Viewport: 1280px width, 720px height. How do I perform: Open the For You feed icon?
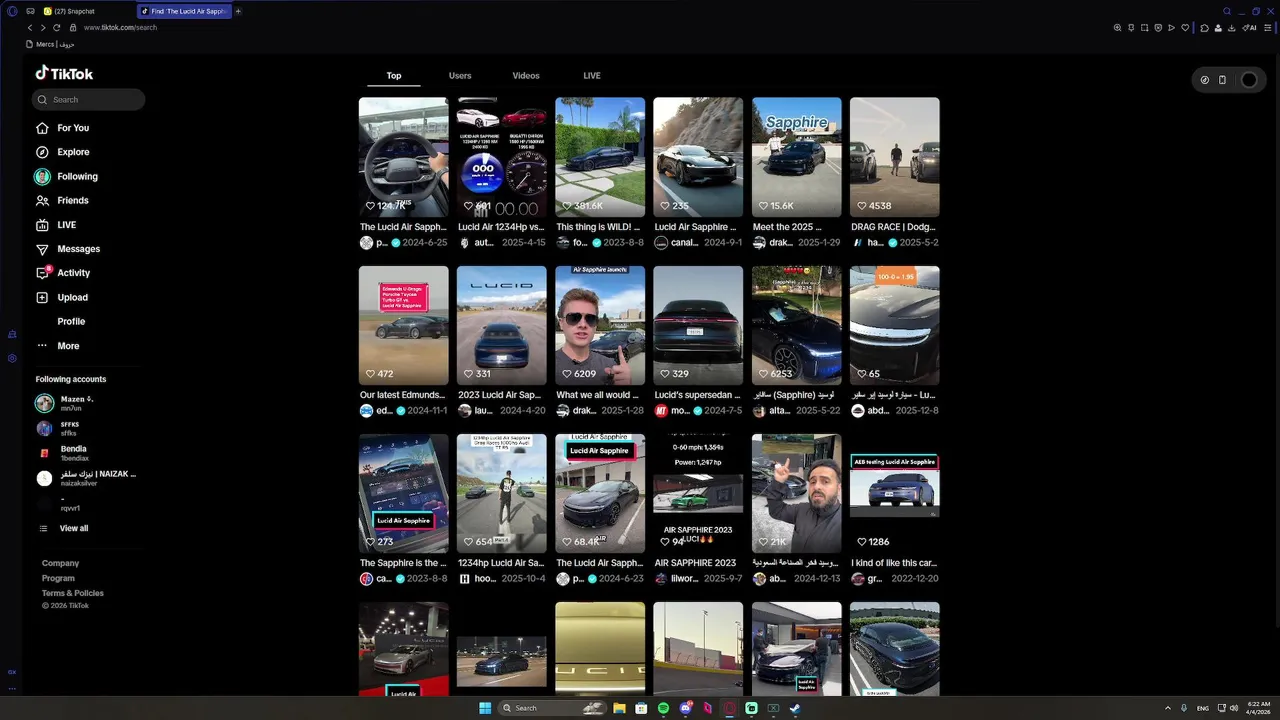42,128
